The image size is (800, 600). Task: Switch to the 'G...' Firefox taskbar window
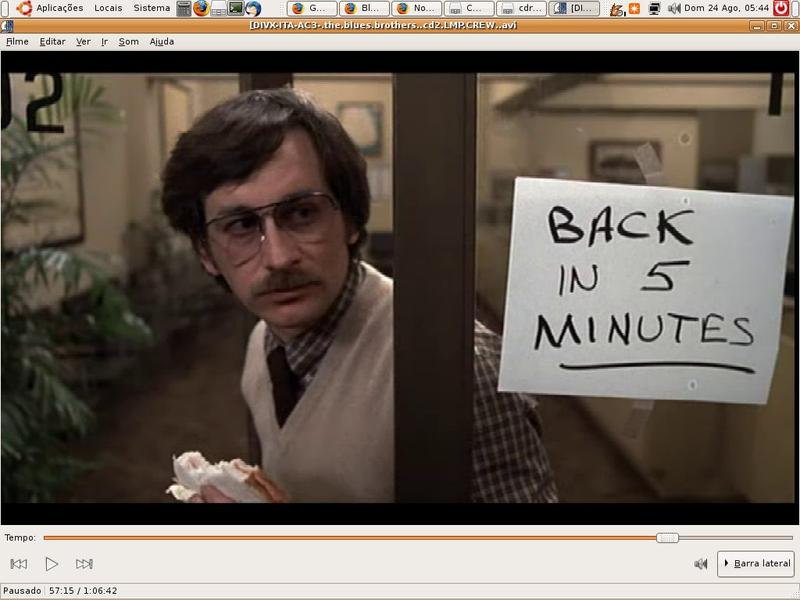tap(312, 8)
